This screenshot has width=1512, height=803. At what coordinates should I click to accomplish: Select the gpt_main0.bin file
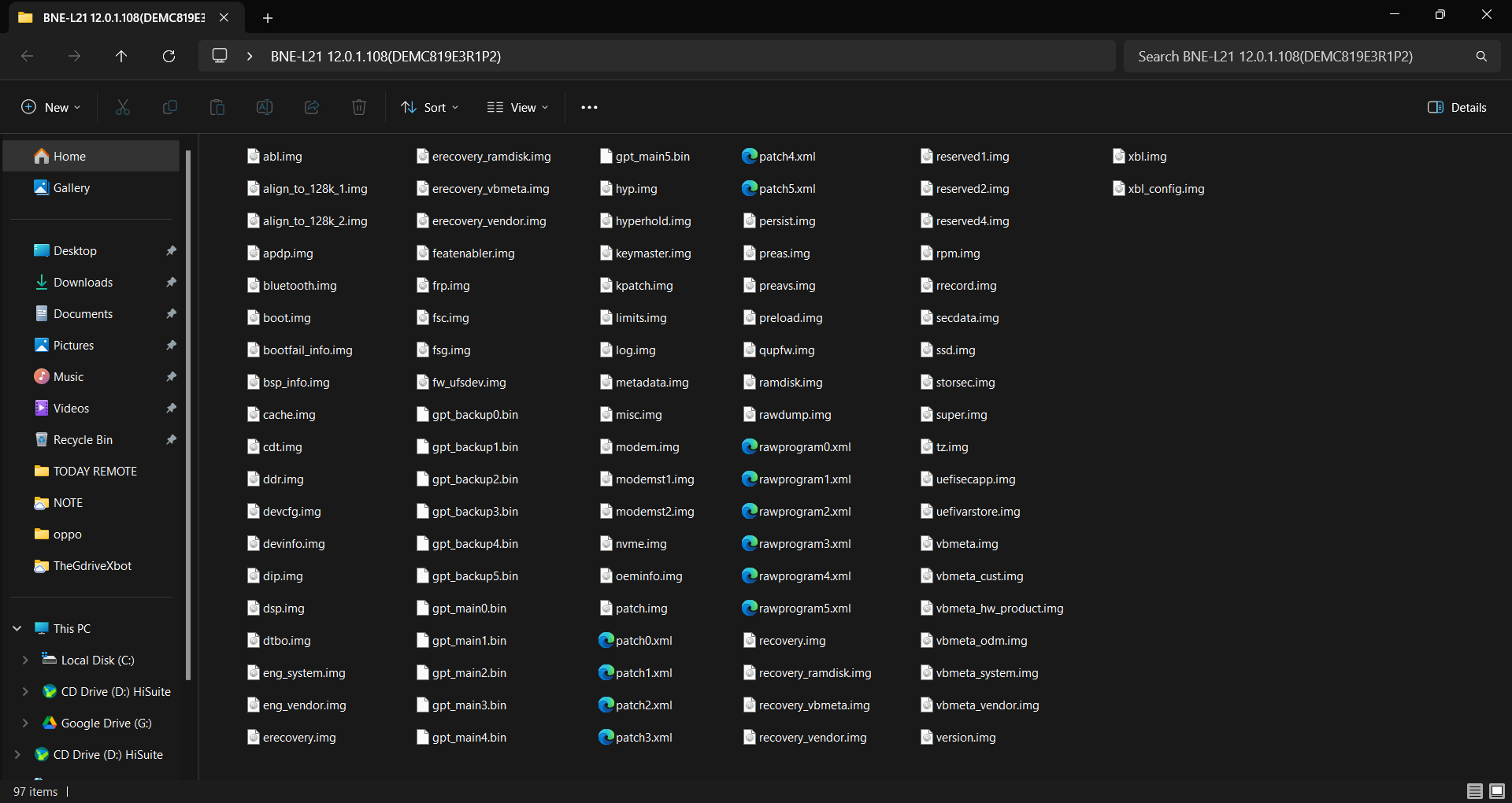tap(461, 608)
